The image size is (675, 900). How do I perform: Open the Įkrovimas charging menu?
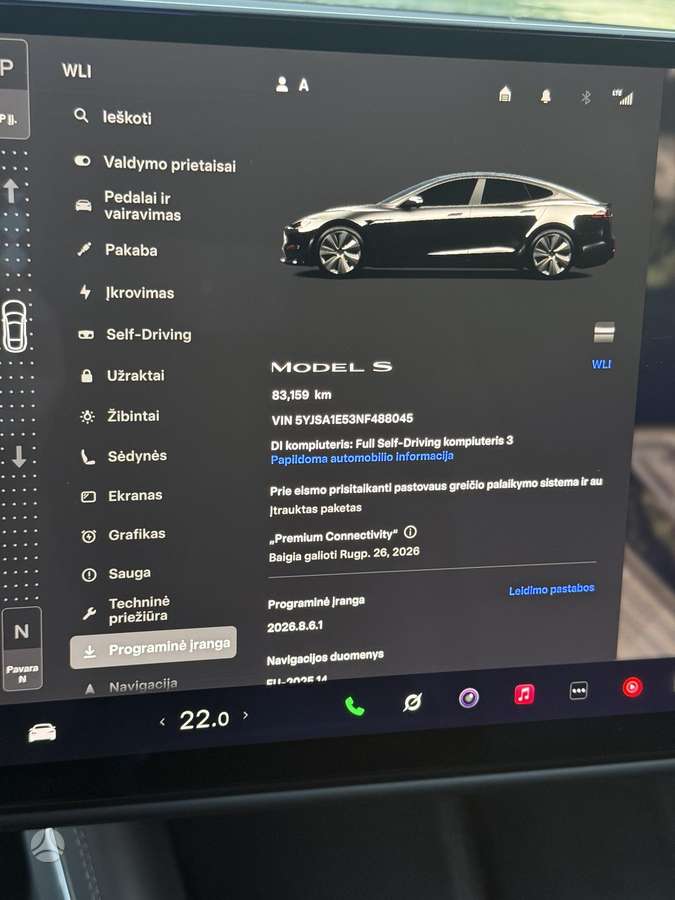tap(126, 293)
